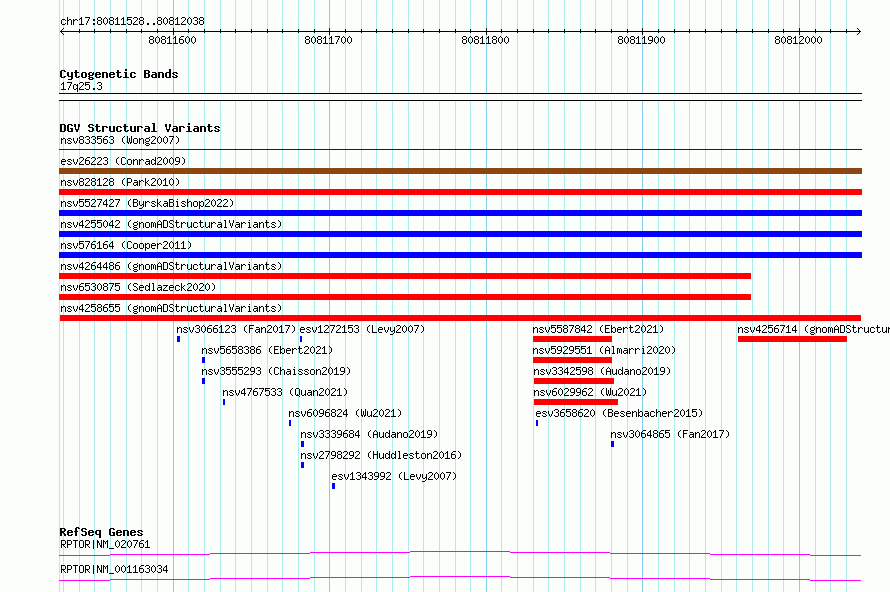Open nsv6530875 (Sedlazeck2020) label

tap(138, 287)
